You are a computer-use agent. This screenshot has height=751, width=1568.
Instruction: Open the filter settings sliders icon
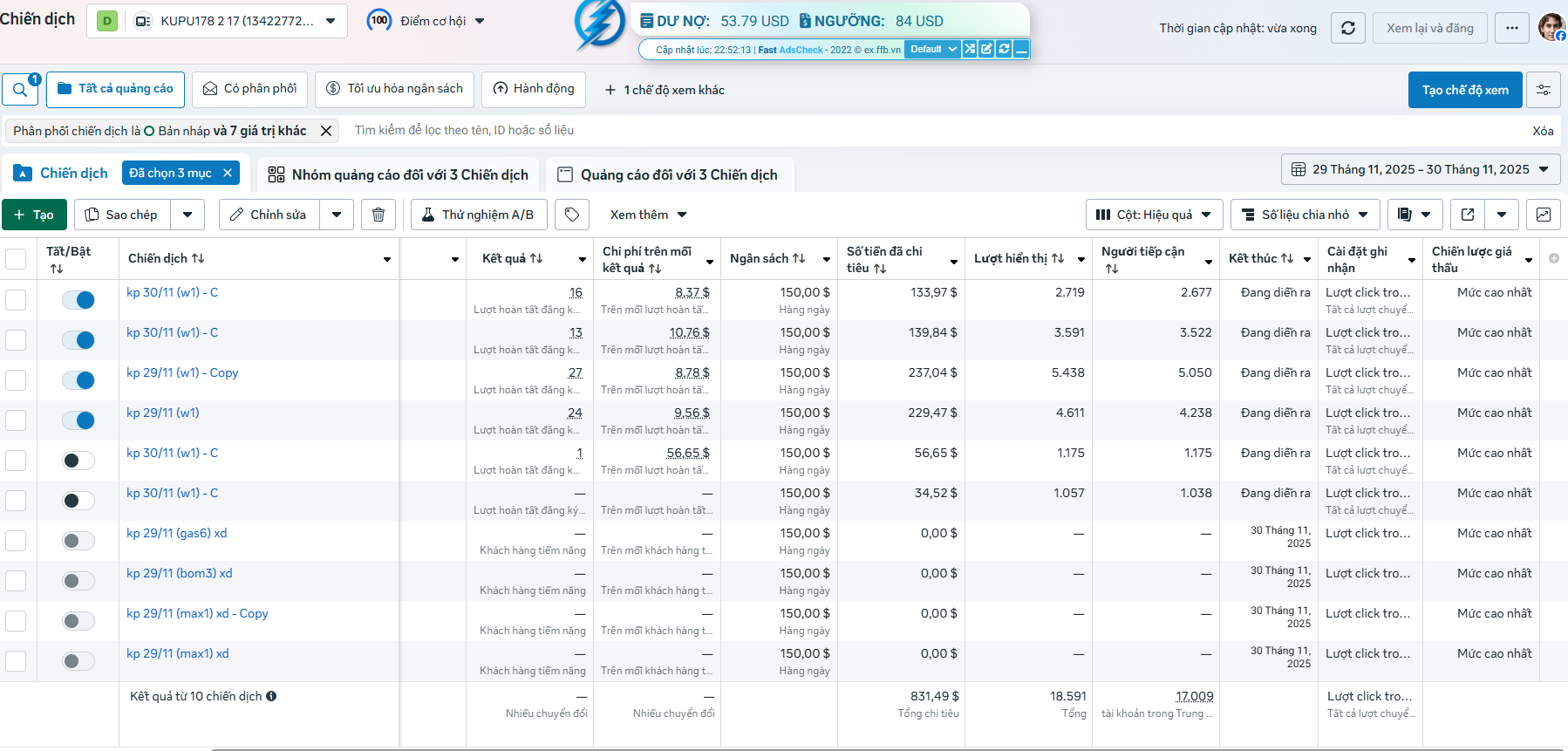click(1543, 90)
